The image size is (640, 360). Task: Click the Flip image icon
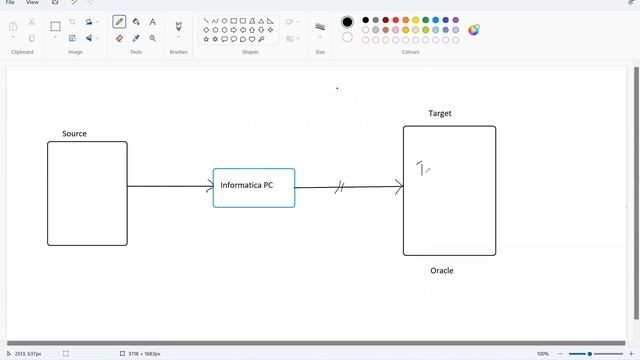89,38
